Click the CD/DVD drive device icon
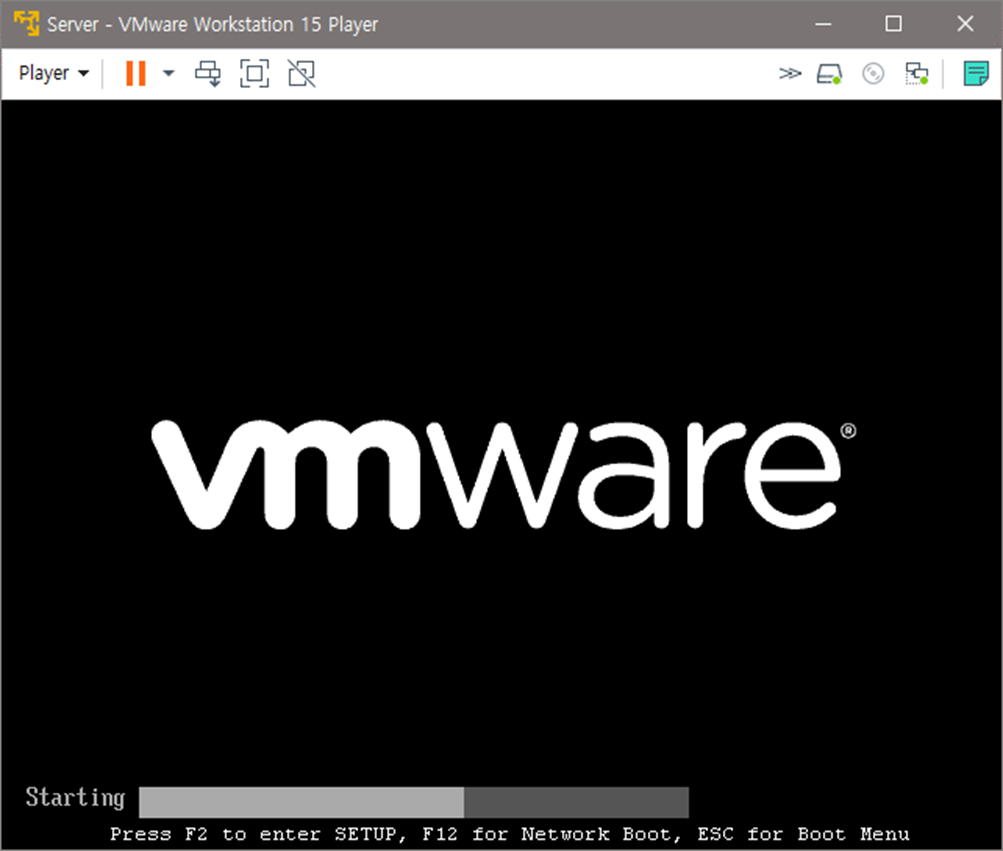 (x=872, y=73)
